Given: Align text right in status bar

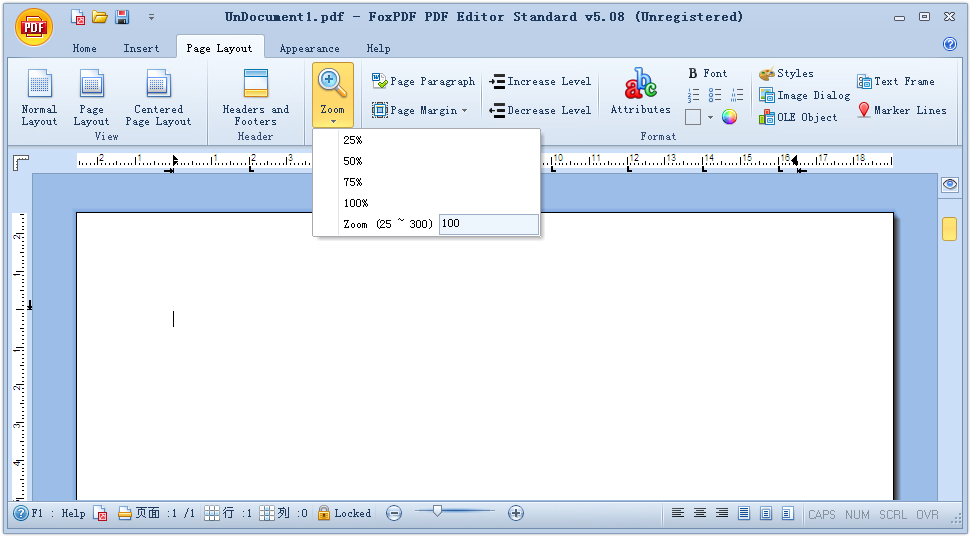Looking at the screenshot, I should coord(721,513).
